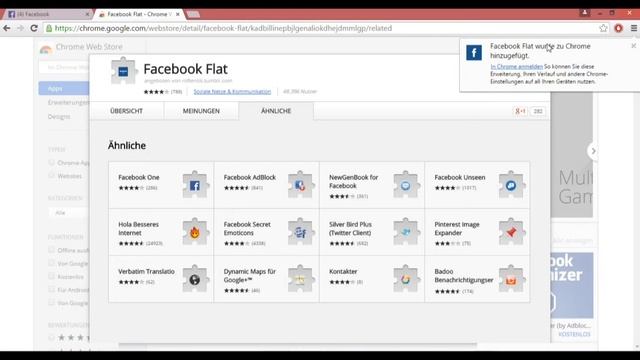Select the ÄHNLICHE tab
640x360 pixels.
tap(276, 111)
